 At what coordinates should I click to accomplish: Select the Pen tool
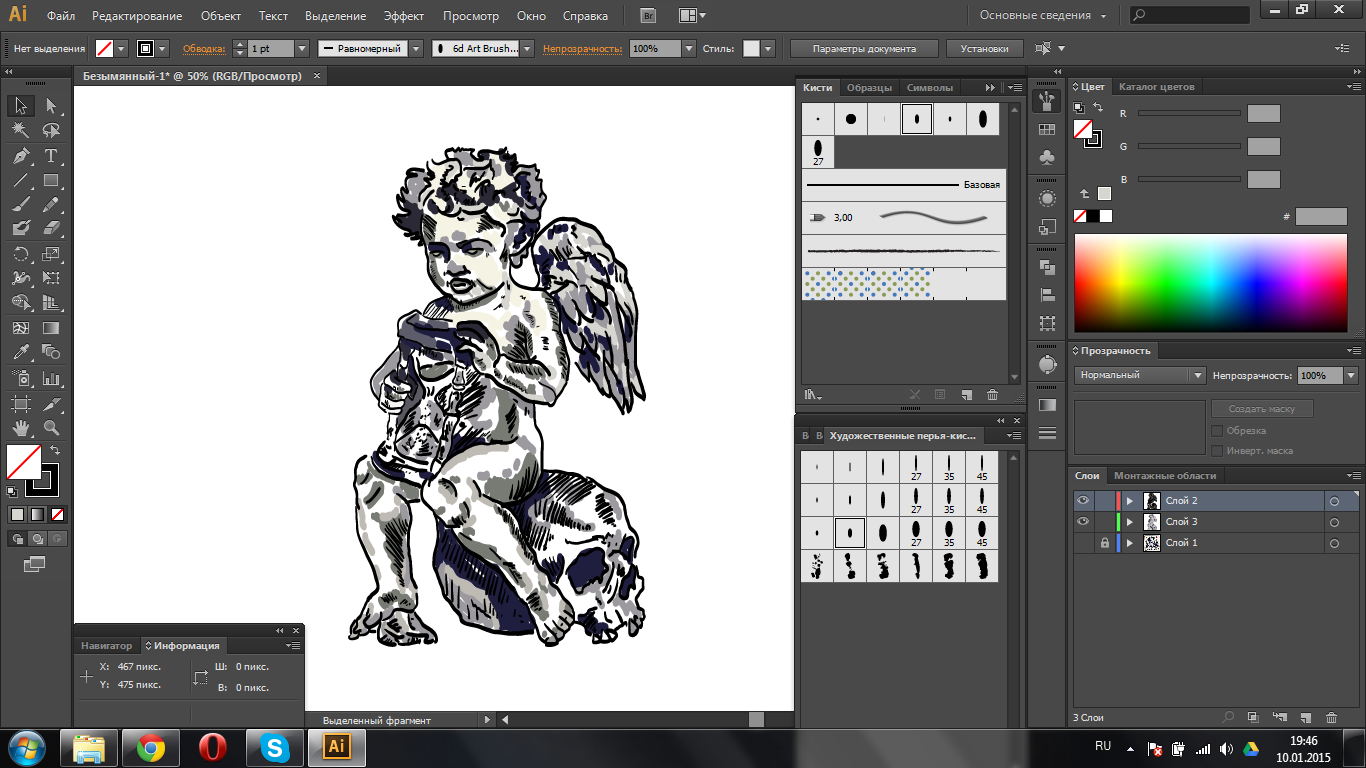[20, 156]
